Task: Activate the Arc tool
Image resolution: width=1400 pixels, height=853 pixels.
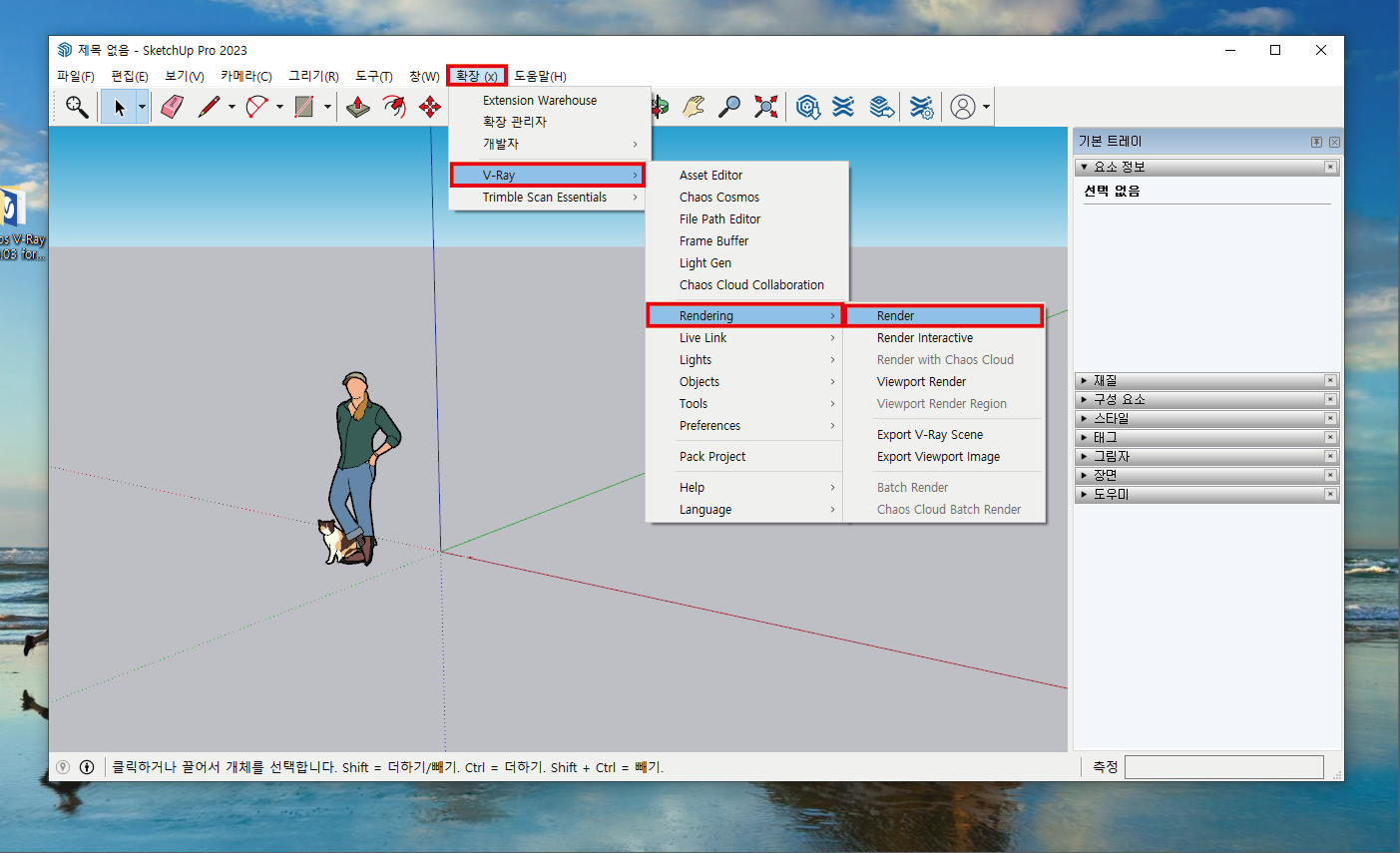Action: click(x=257, y=107)
